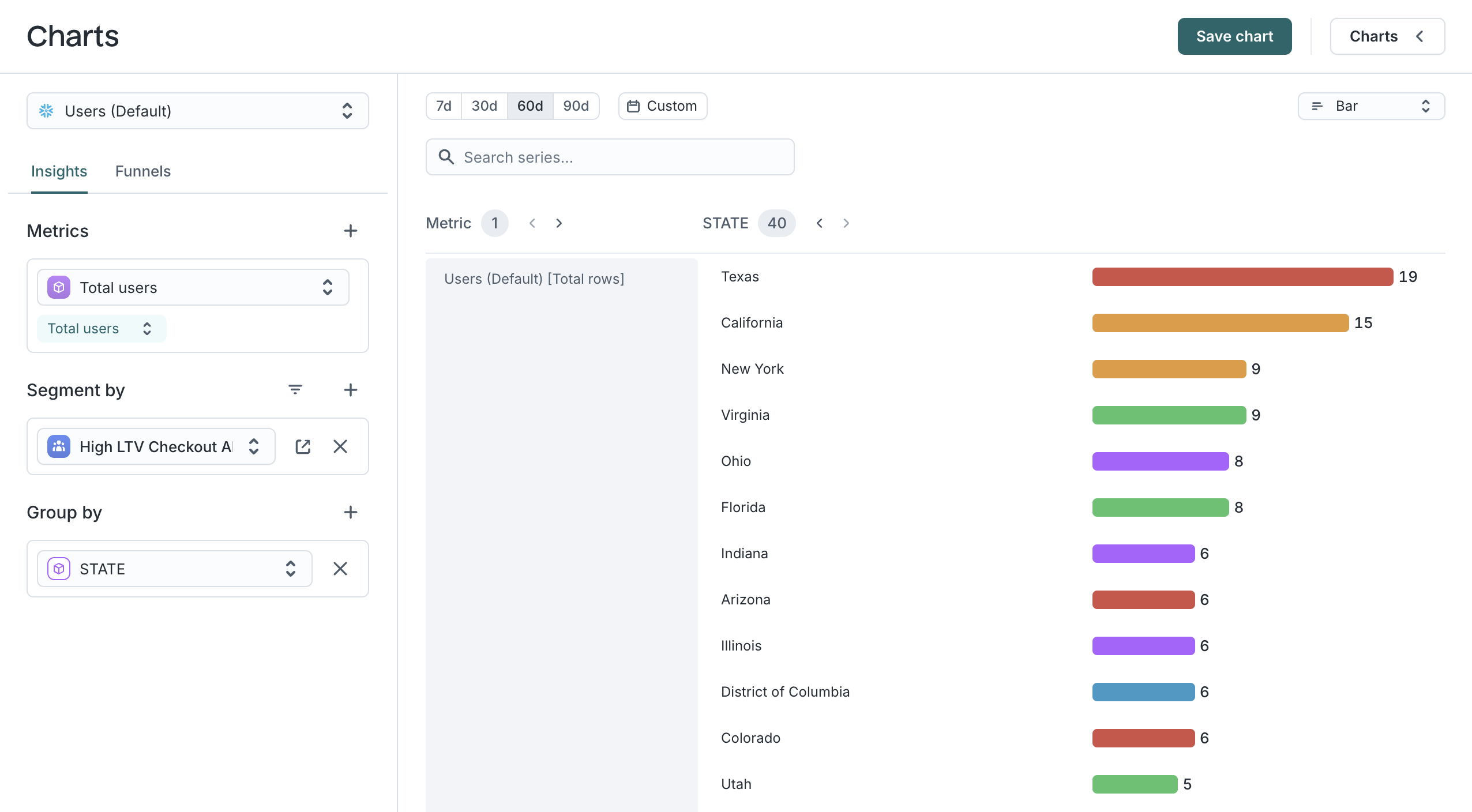Open the Custom date range picker
The width and height of the screenshot is (1472, 812).
point(663,106)
